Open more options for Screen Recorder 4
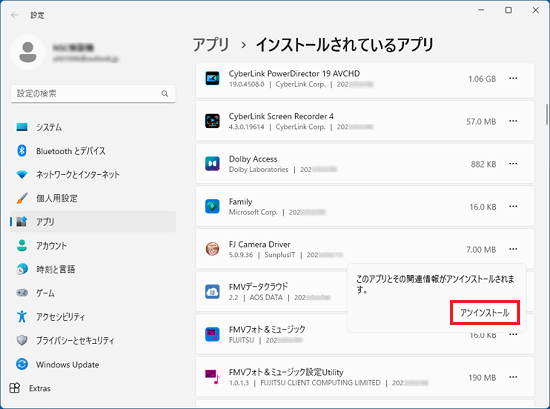The width and height of the screenshot is (550, 409). point(513,121)
